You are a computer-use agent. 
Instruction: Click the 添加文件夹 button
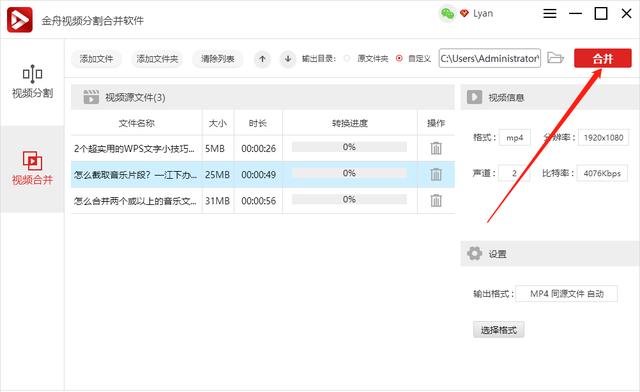coord(157,59)
